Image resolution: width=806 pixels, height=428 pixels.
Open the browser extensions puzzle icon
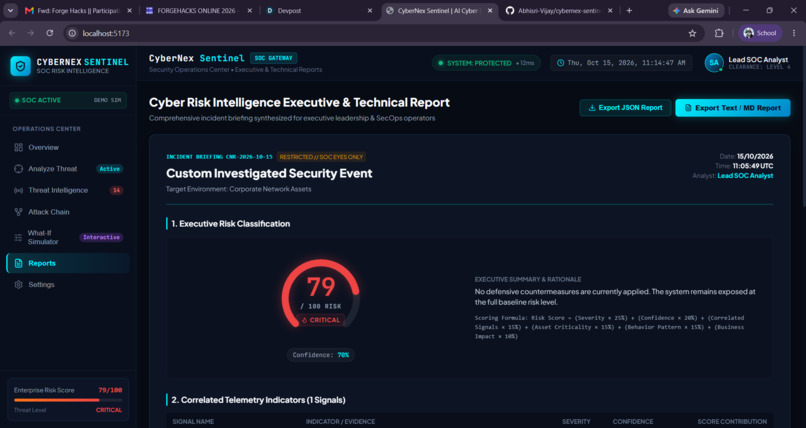[719, 33]
